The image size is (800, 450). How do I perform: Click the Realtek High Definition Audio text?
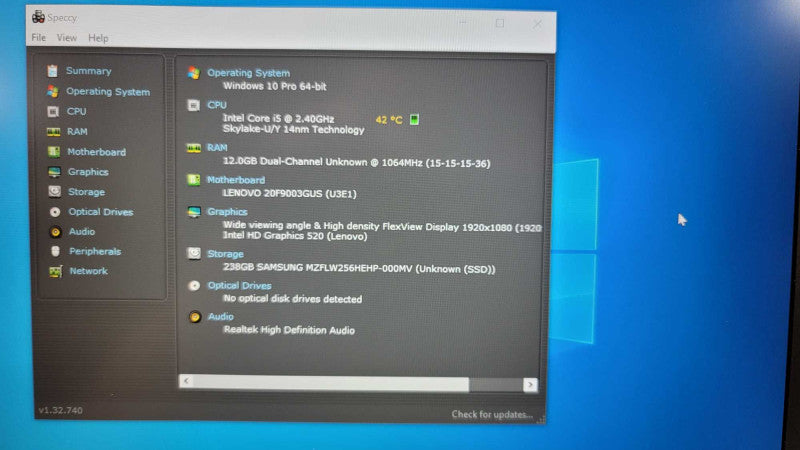pyautogui.click(x=289, y=330)
